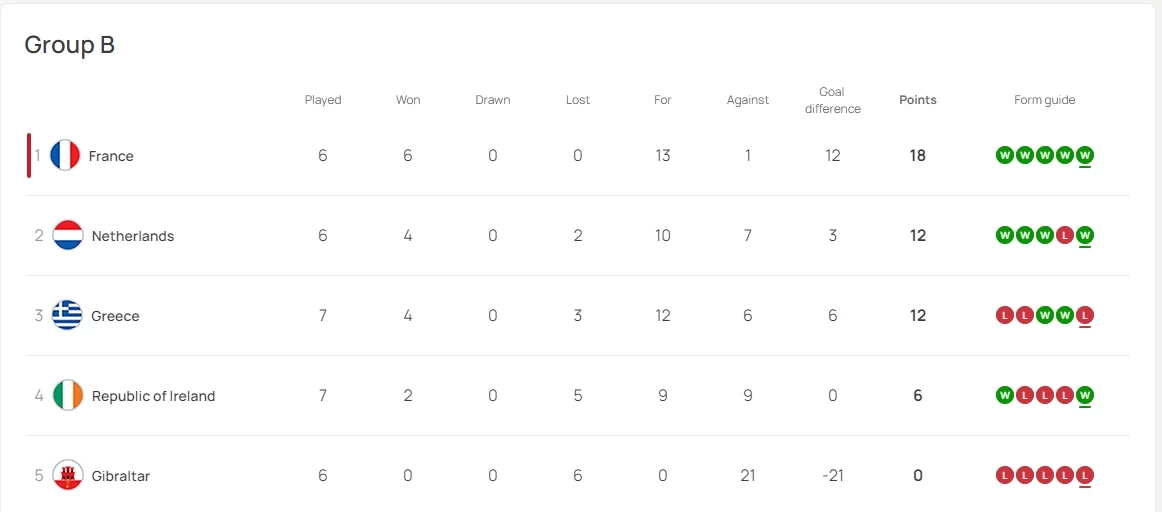1162x512 pixels.
Task: Open the Netherlands team link
Action: click(x=133, y=236)
